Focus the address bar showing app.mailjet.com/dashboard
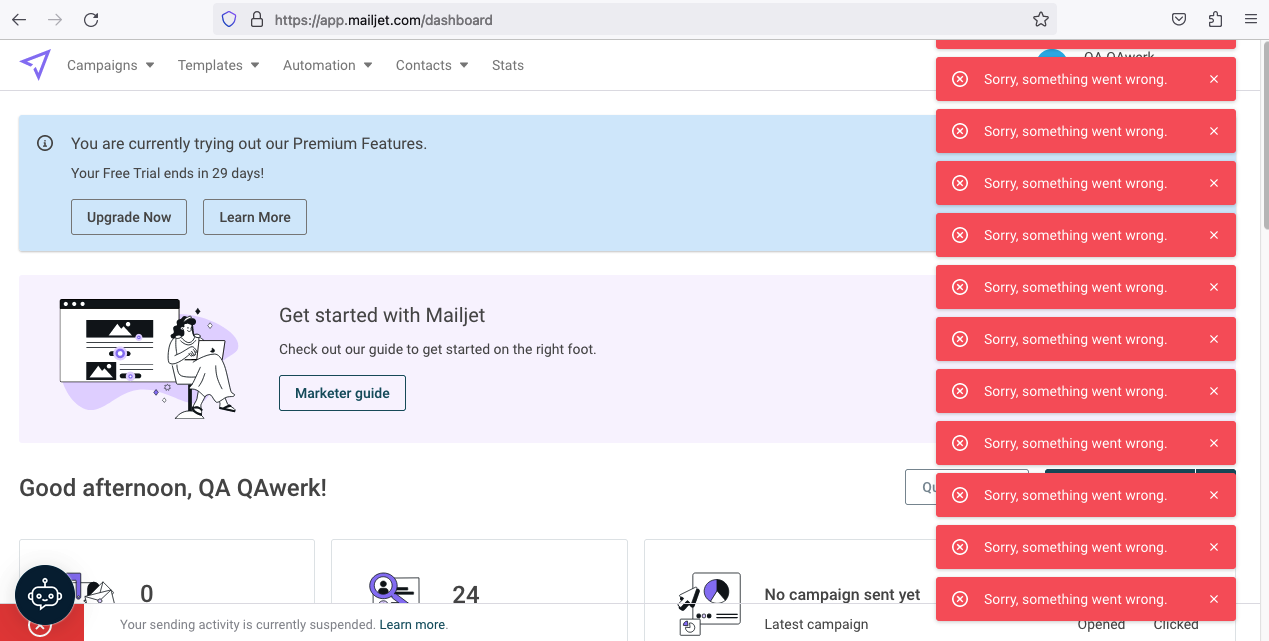1269x641 pixels. coord(635,19)
